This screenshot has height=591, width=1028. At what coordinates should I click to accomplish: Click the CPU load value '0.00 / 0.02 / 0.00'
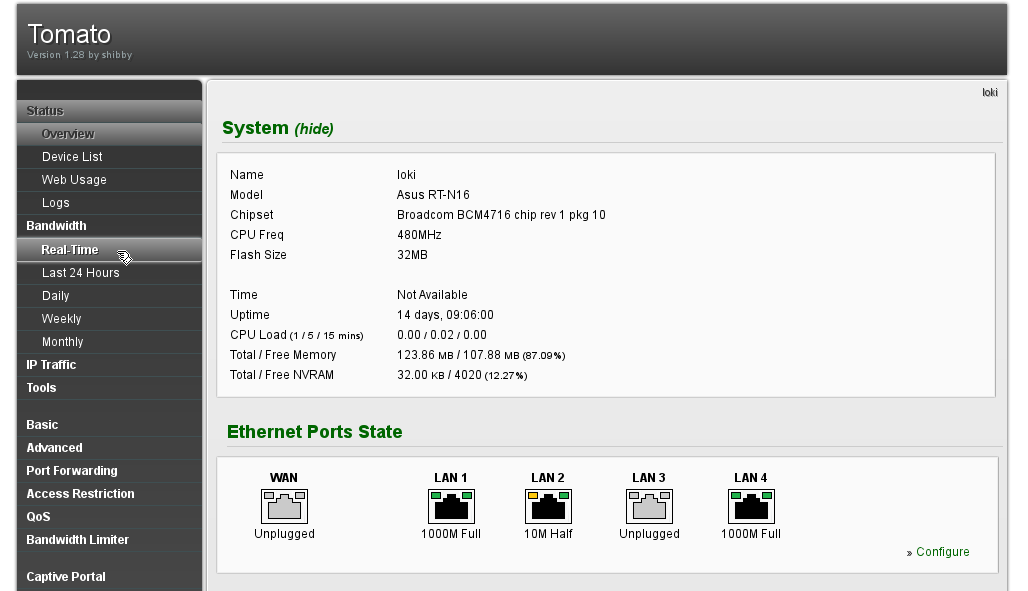click(442, 335)
